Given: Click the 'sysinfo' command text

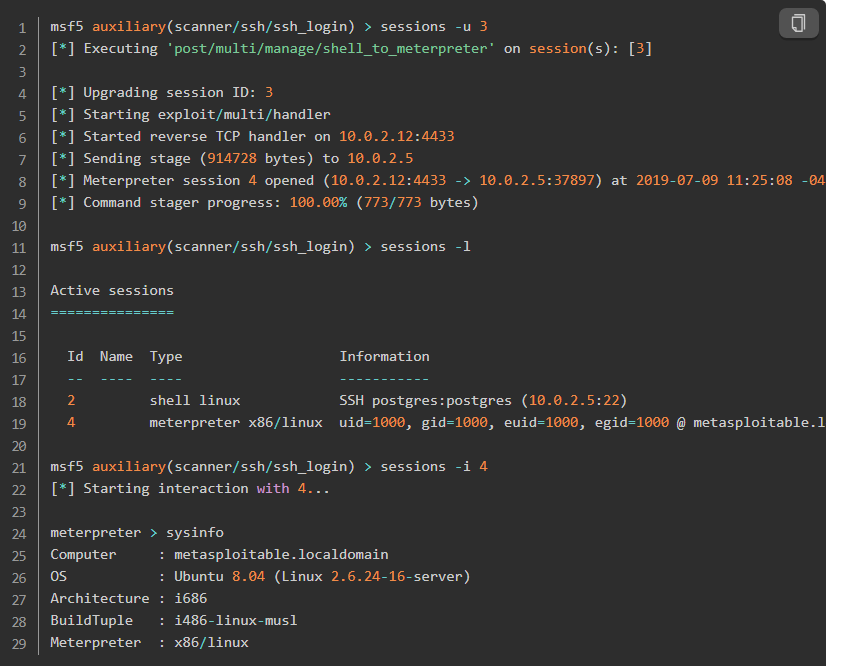Looking at the screenshot, I should 195,533.
